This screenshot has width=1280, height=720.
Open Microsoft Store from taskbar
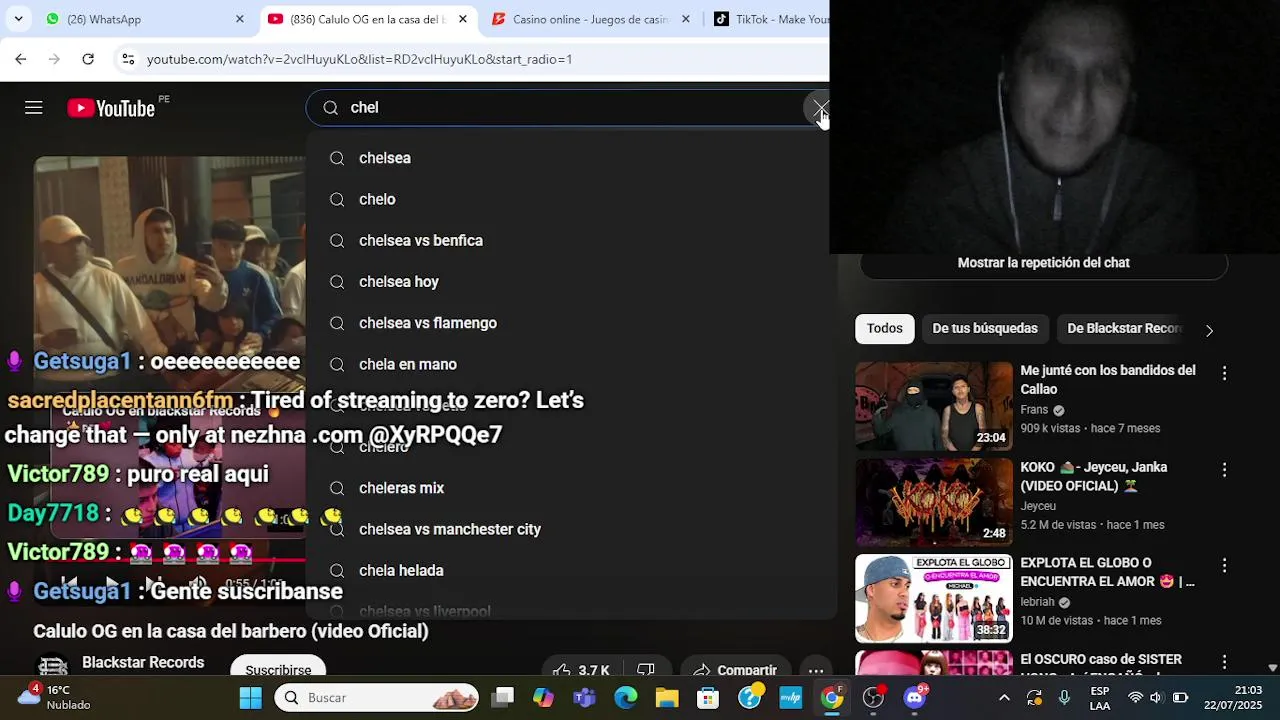click(708, 697)
